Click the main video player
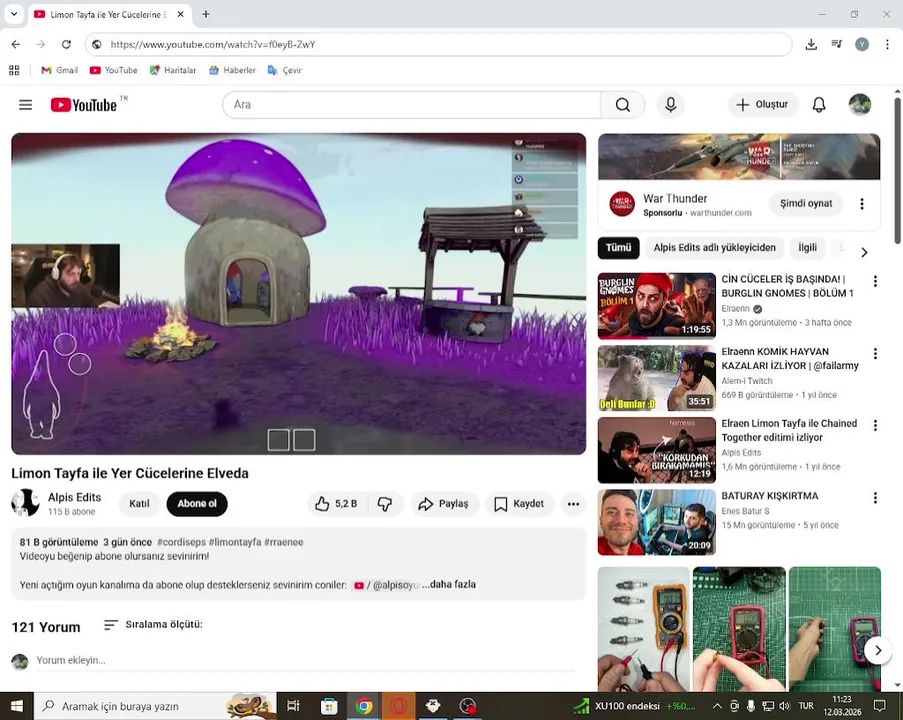This screenshot has height=720, width=903. click(x=298, y=294)
